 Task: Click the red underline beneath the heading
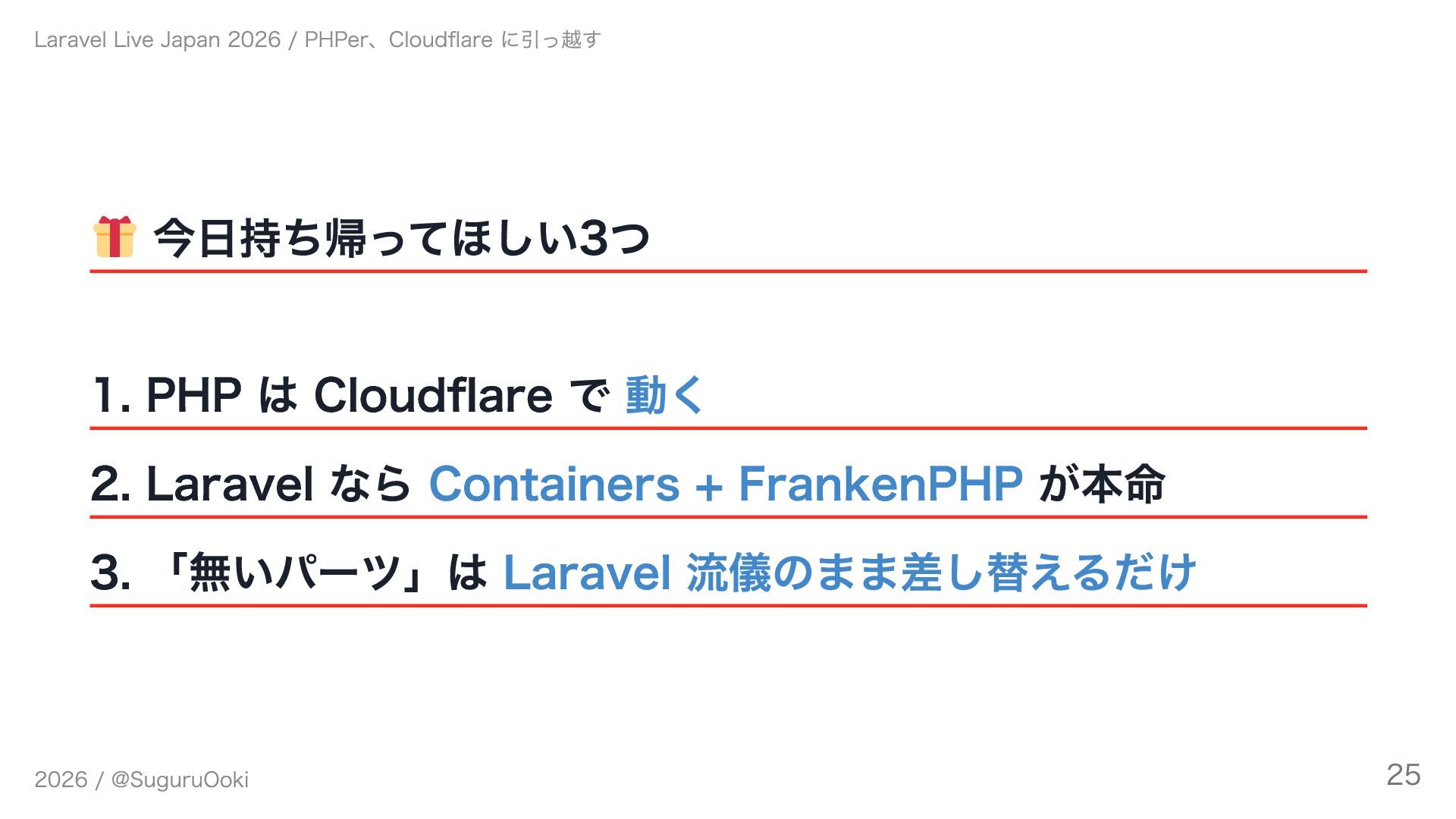pos(728,271)
